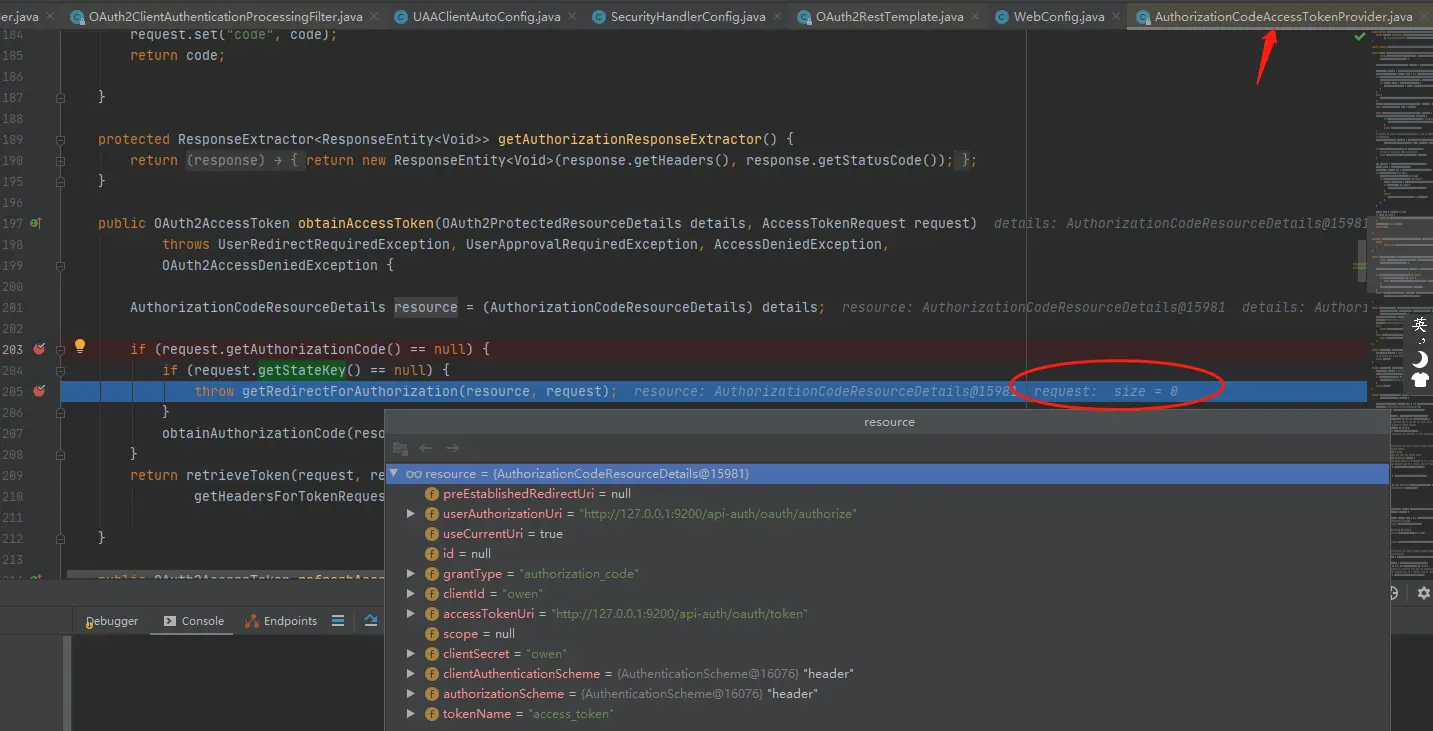The width and height of the screenshot is (1433, 731).
Task: Click the field icon beside grantType
Action: coord(432,573)
